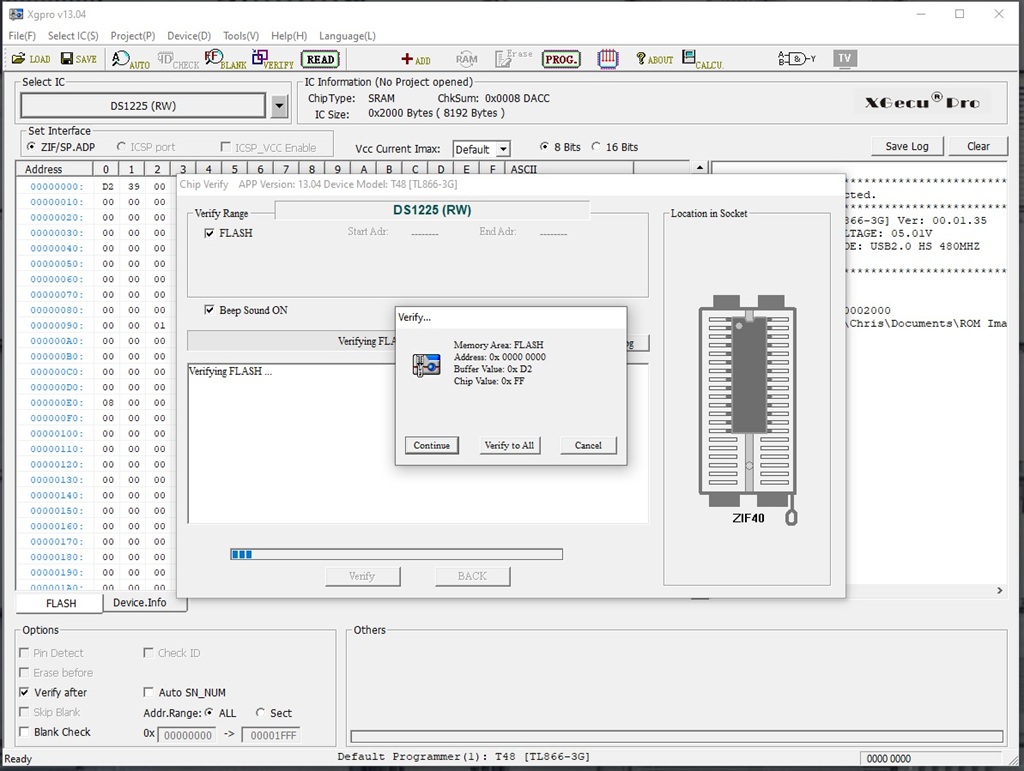The height and width of the screenshot is (771, 1024).
Task: Switch to the Device.Info tab
Action: click(x=139, y=603)
